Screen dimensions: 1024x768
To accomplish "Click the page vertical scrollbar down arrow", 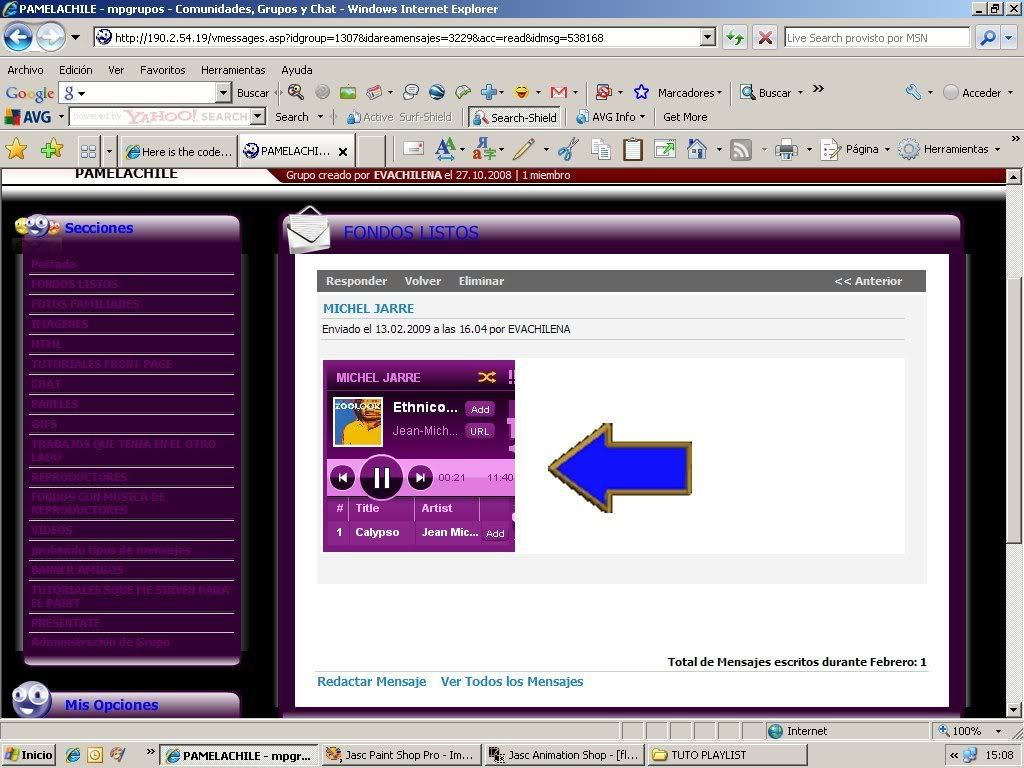I will point(1013,709).
